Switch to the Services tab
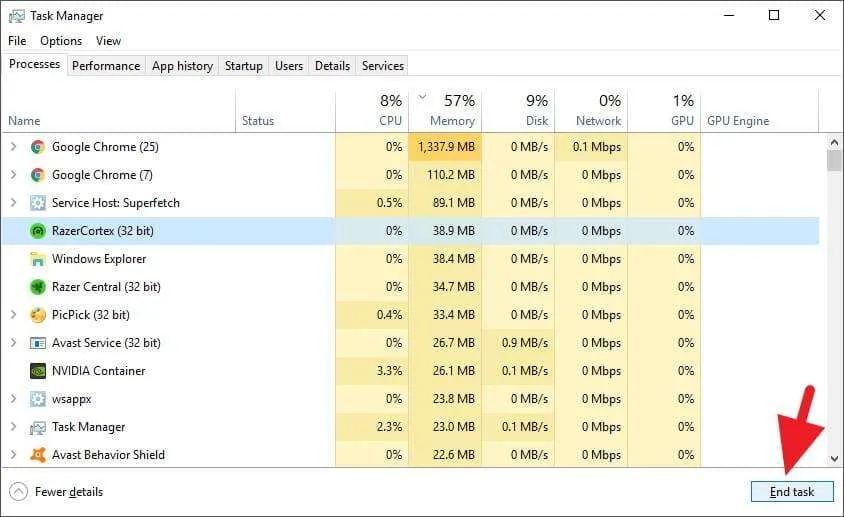This screenshot has height=517, width=844. coord(383,66)
